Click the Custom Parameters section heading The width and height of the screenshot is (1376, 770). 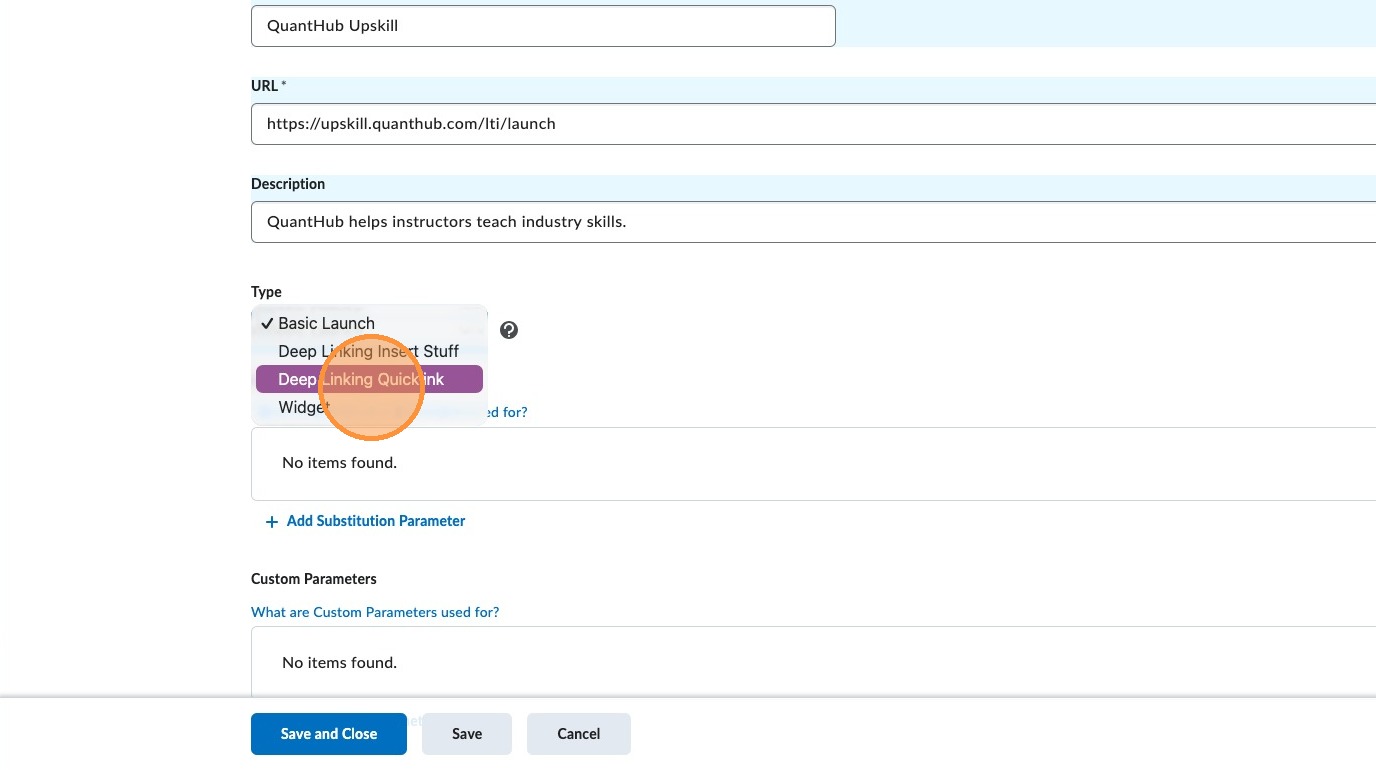313,579
